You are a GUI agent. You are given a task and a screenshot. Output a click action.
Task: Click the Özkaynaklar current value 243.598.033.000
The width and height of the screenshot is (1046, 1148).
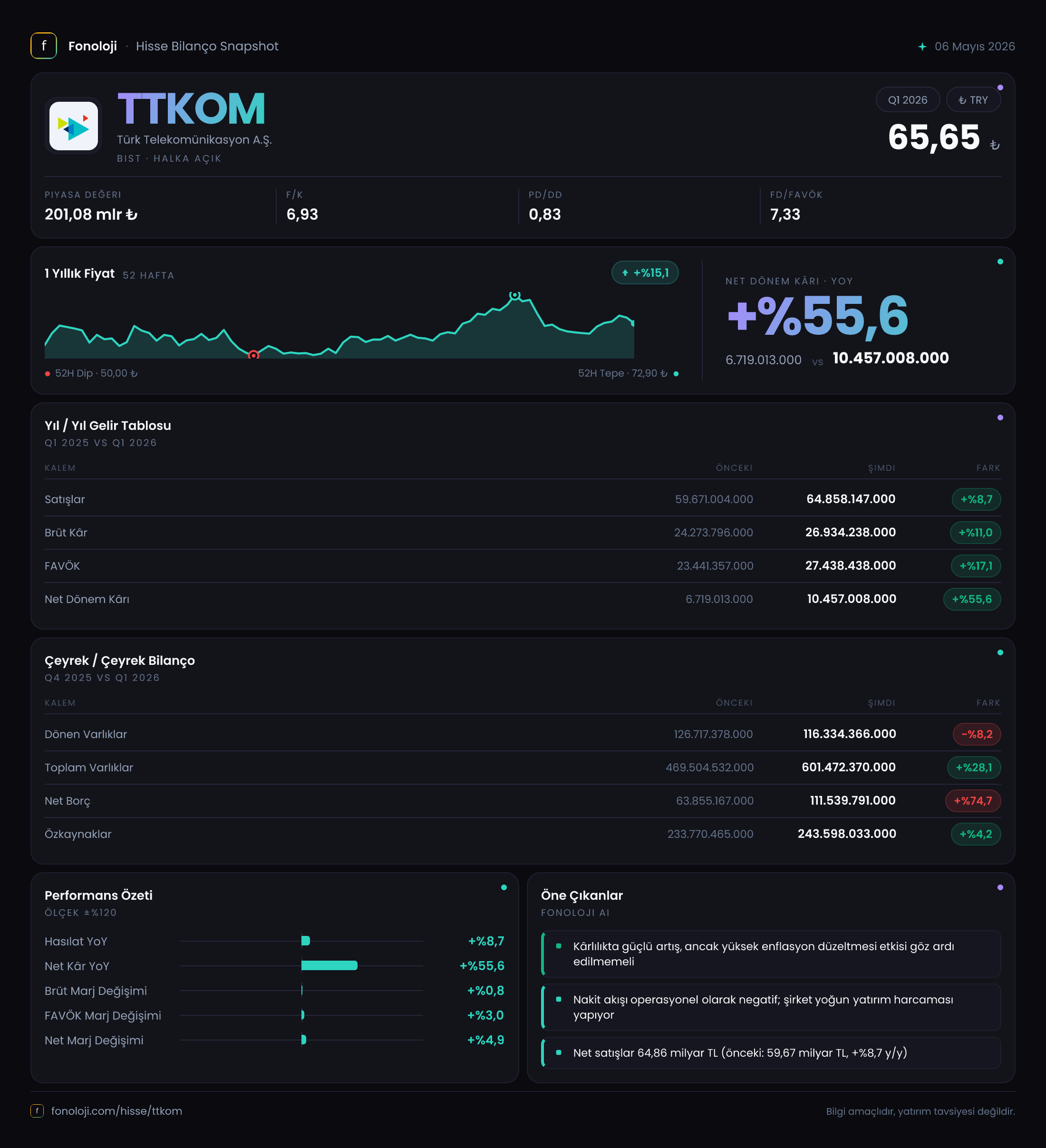click(847, 834)
